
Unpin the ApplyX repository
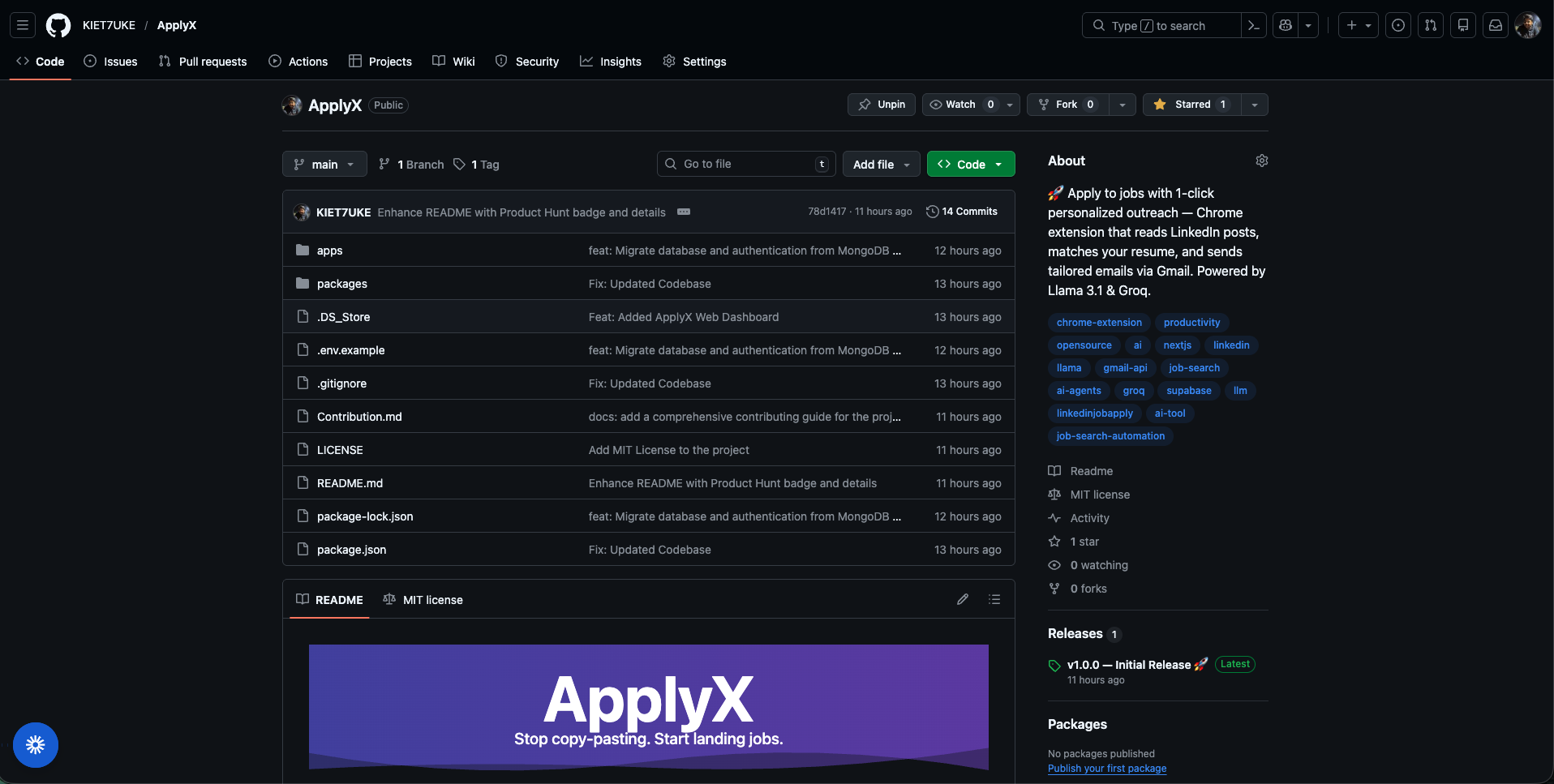click(x=881, y=105)
